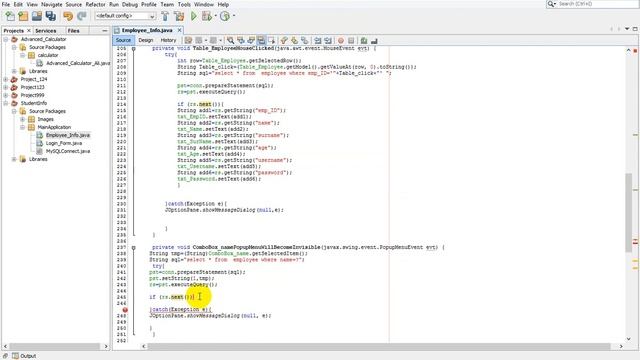Viewport: 640px width, 360px height.
Task: Click the Uncomment icon in editor toolbar
Action: [374, 40]
